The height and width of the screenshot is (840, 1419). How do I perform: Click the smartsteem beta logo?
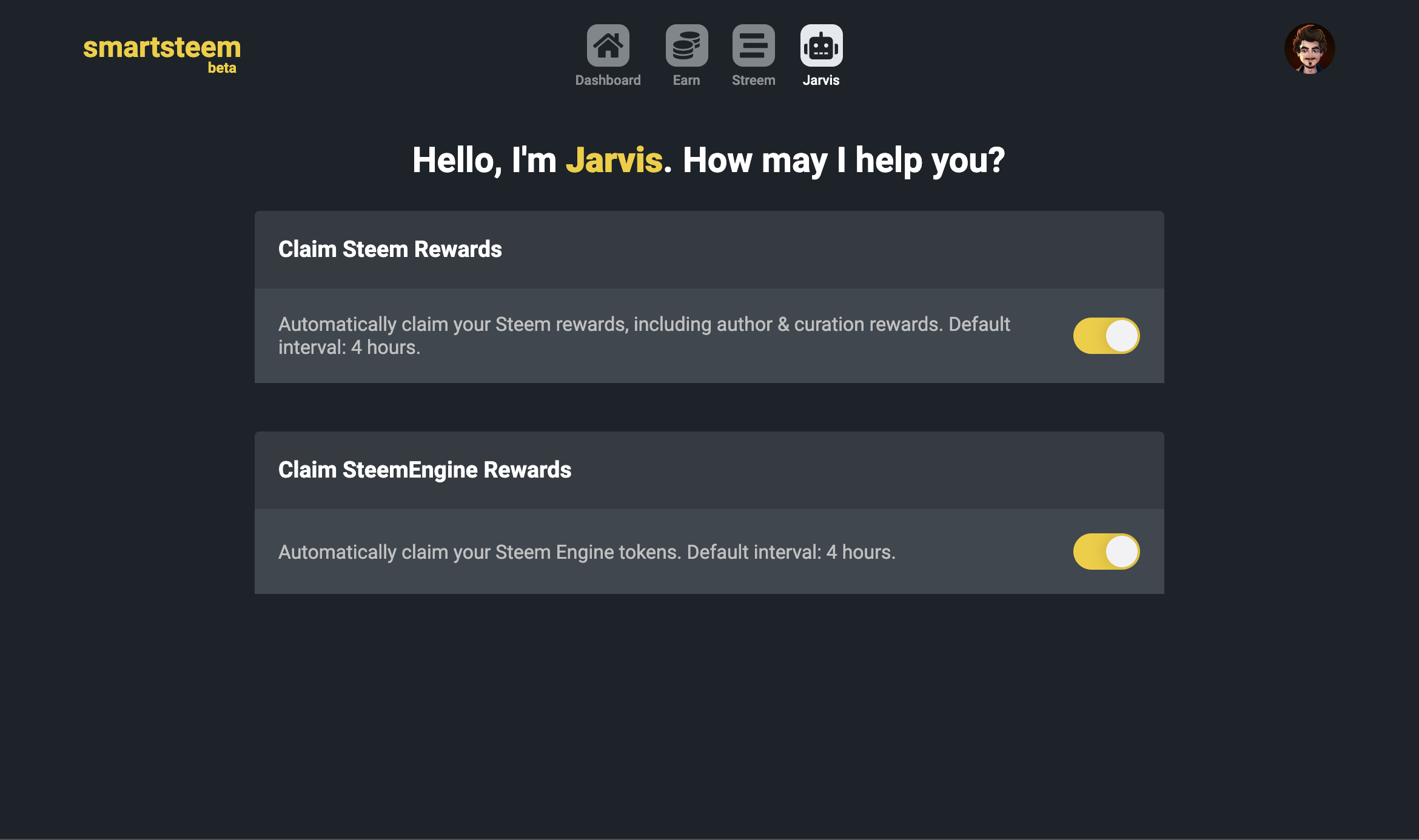point(162,54)
